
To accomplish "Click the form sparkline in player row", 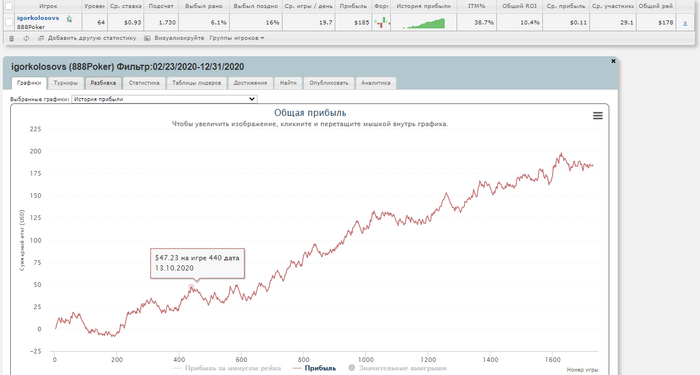I will 381,22.
